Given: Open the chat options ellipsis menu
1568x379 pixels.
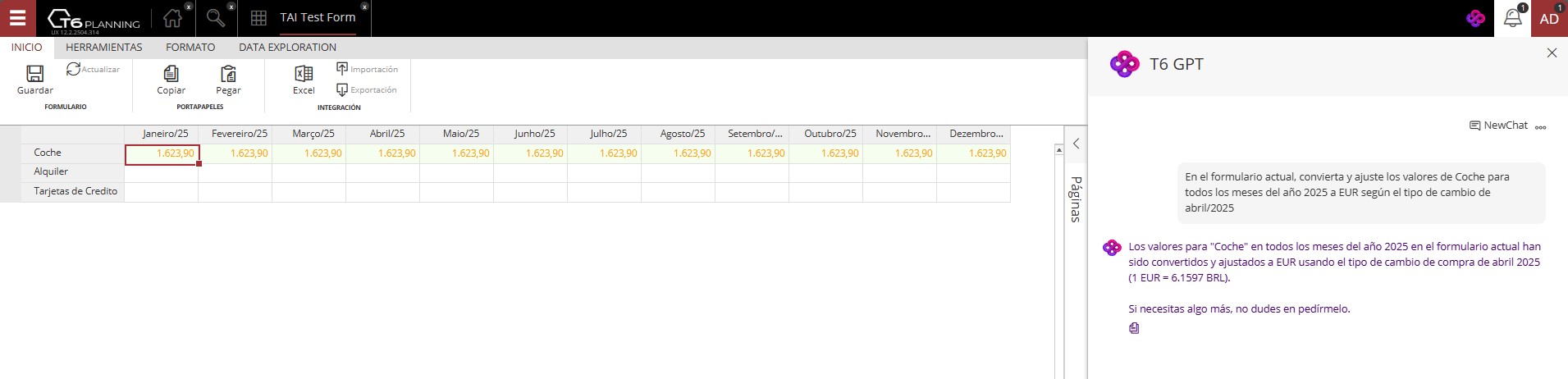Looking at the screenshot, I should click(x=1541, y=127).
